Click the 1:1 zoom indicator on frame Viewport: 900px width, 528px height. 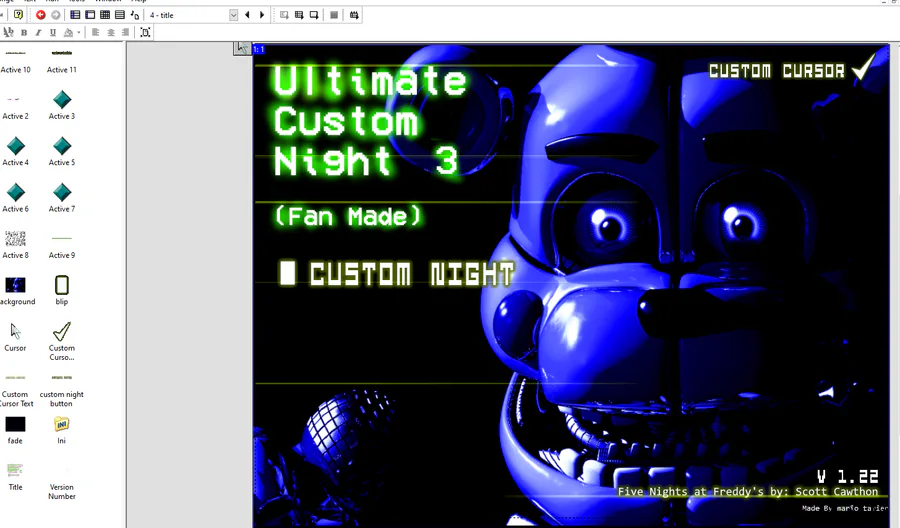(x=259, y=49)
